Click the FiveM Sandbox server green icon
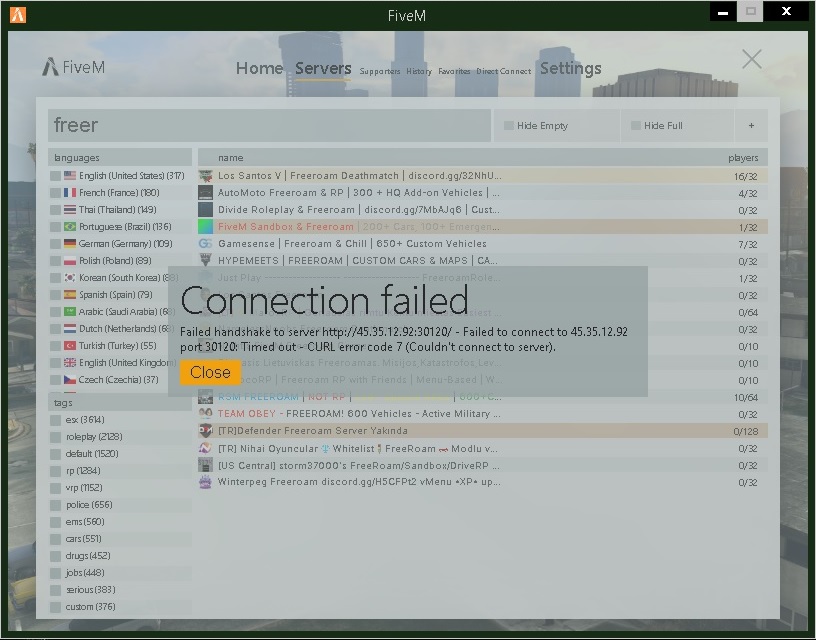816x640 pixels. [206, 227]
